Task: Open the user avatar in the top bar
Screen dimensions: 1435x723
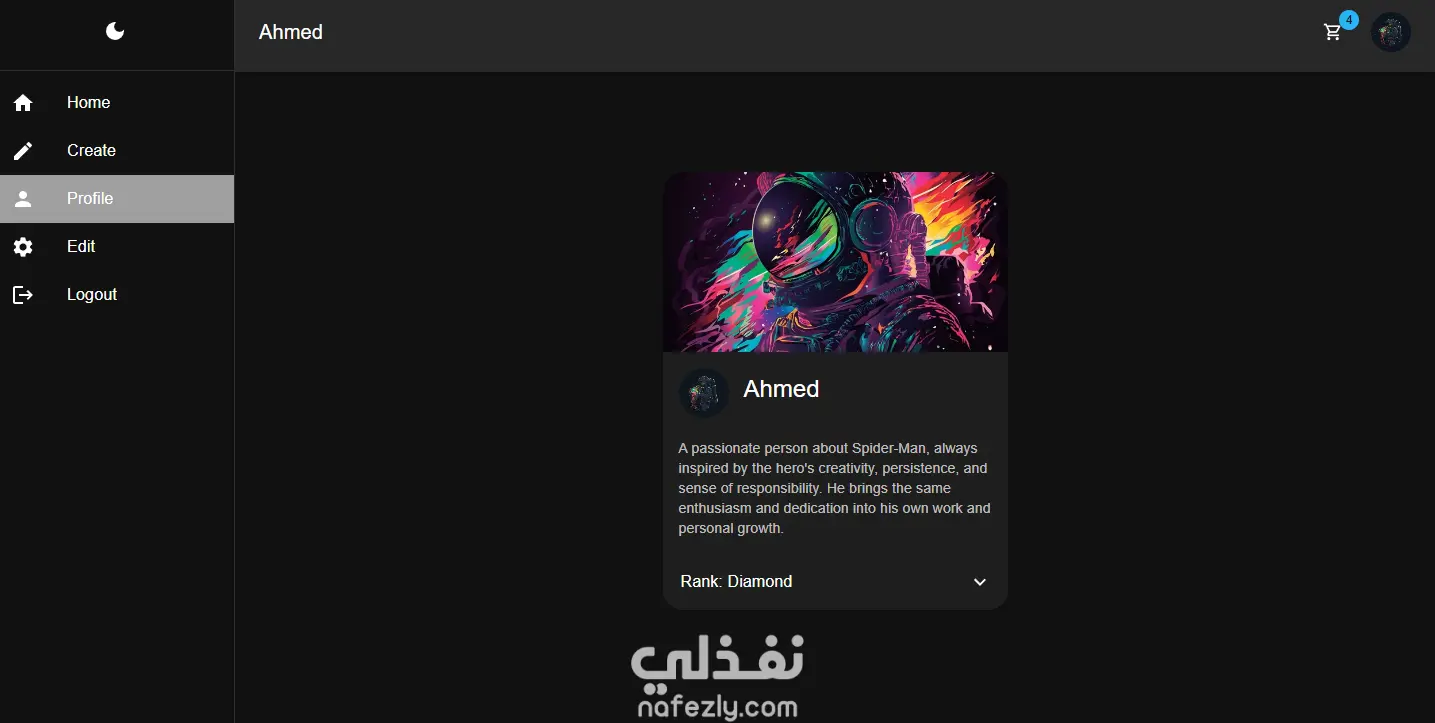Action: (x=1391, y=33)
